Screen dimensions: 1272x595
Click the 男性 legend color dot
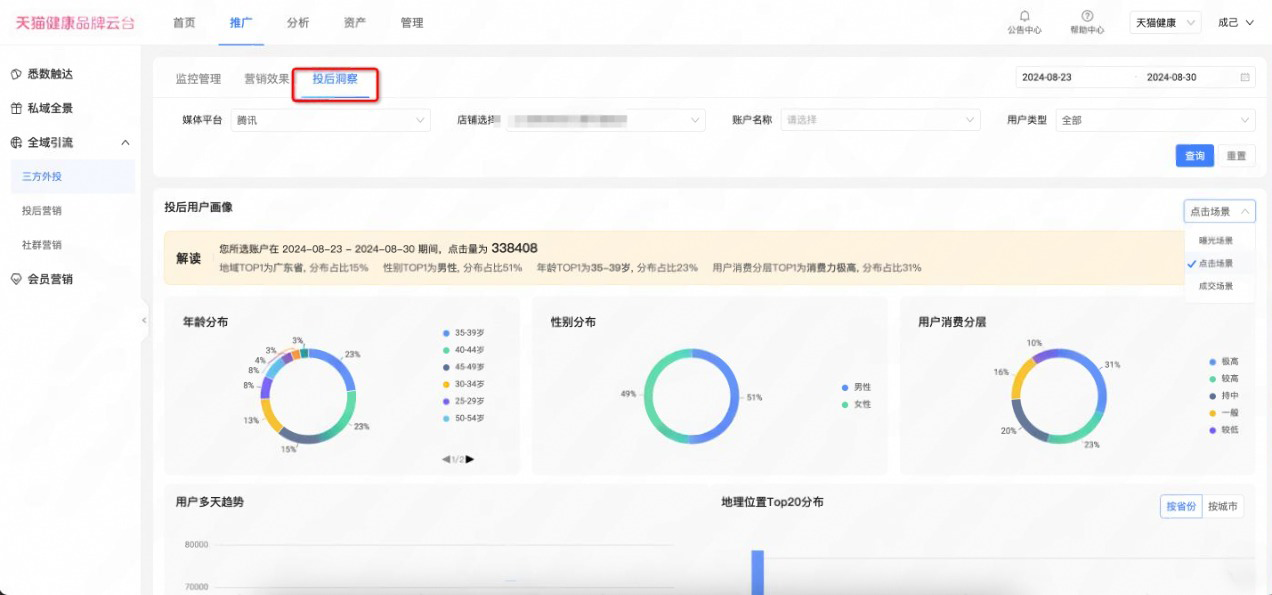pyautogui.click(x=845, y=387)
